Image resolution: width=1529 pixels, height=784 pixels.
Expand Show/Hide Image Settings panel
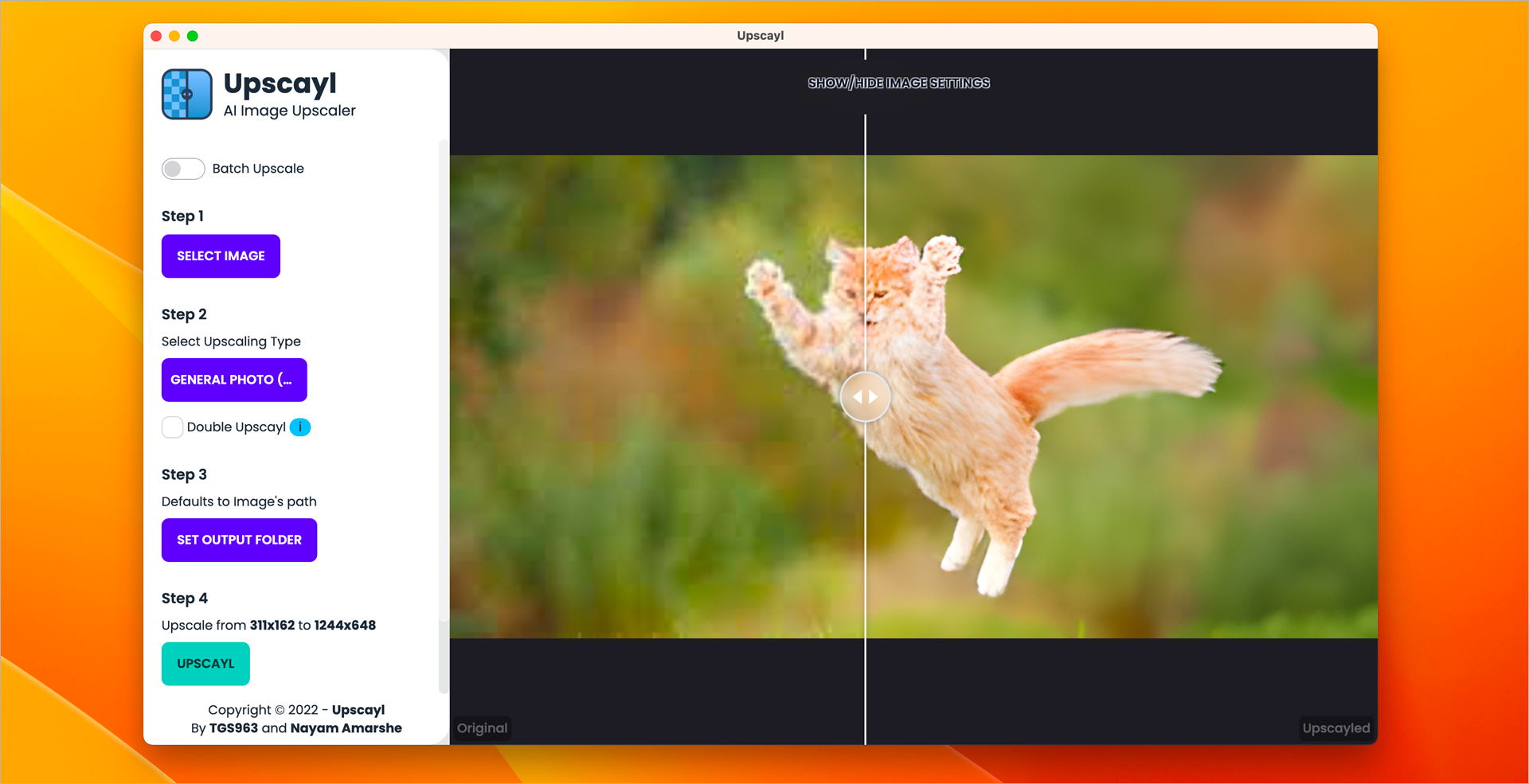[x=898, y=83]
